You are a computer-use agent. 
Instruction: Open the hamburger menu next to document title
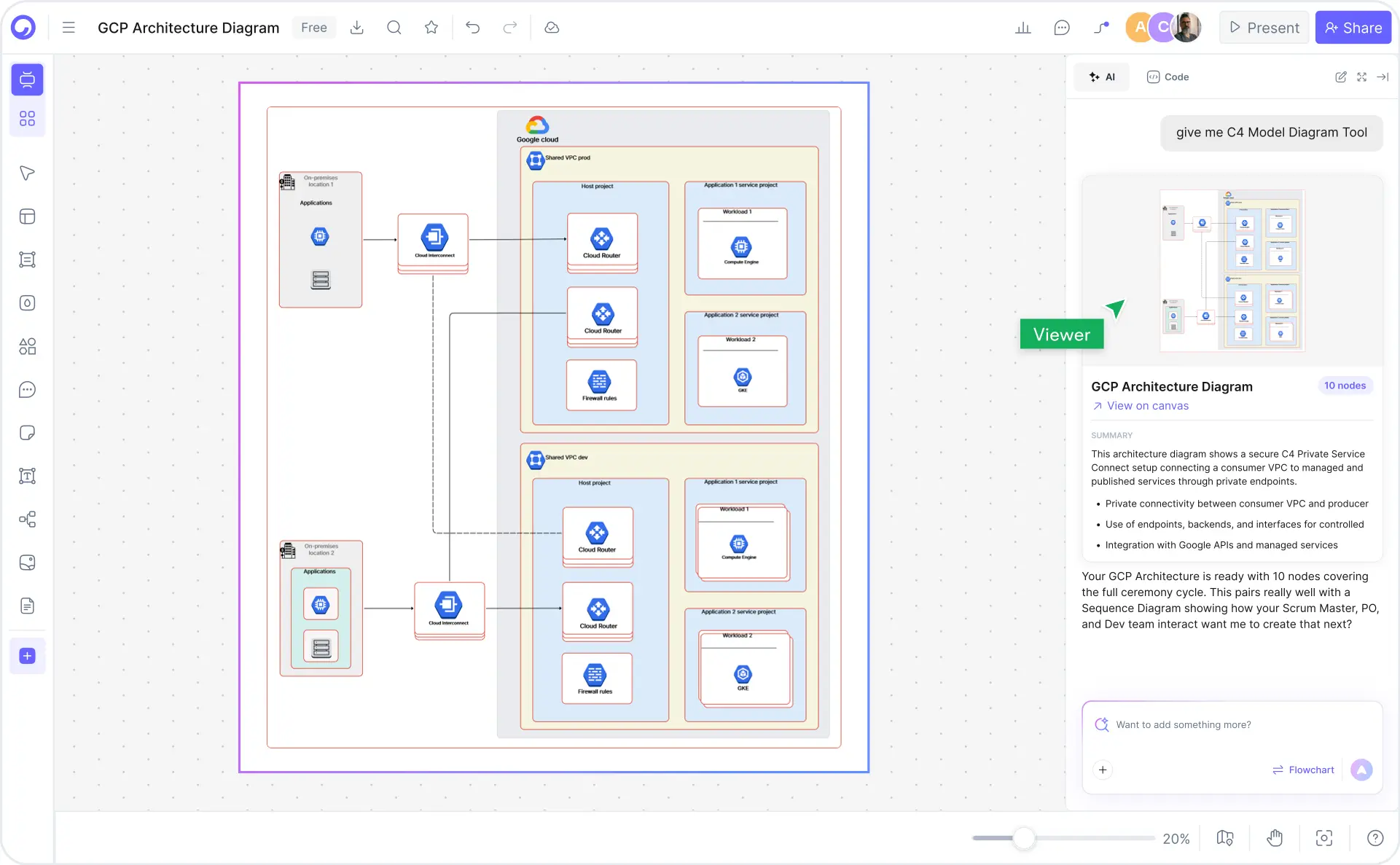tap(68, 27)
